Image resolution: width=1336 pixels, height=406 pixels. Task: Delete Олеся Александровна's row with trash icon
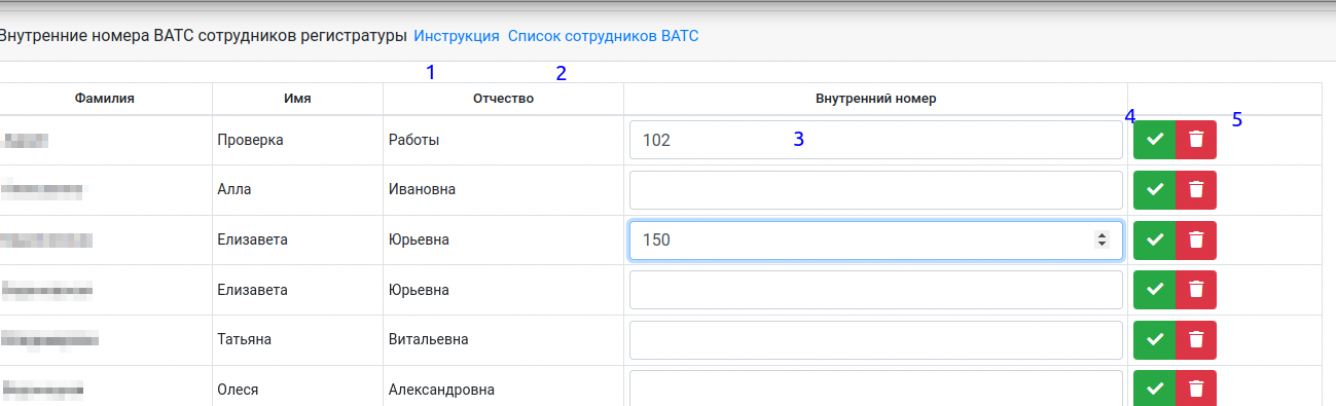tap(1196, 388)
